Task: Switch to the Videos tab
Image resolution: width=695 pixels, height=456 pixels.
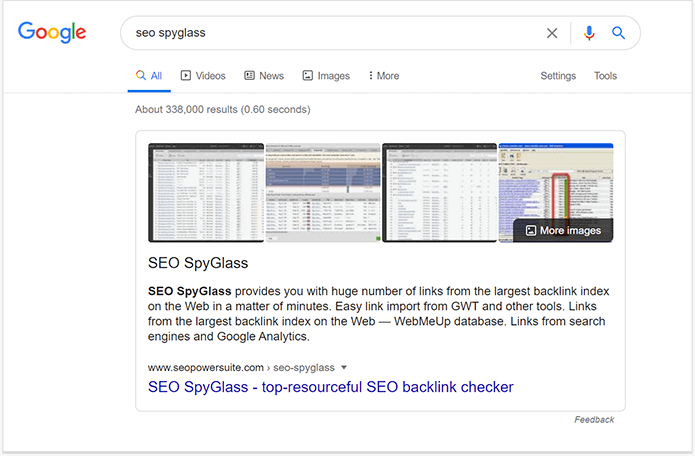Action: pyautogui.click(x=203, y=76)
